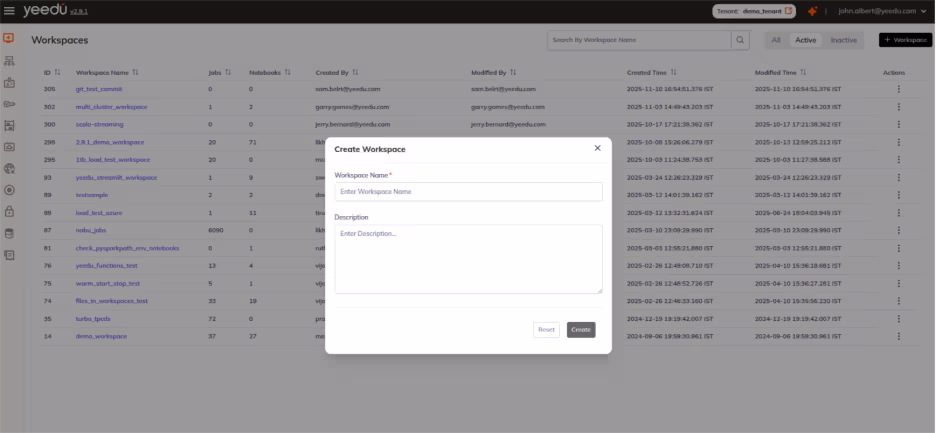This screenshot has height=433, width=936.
Task: Open the multi_cluster_workspace link
Action: [112, 107]
